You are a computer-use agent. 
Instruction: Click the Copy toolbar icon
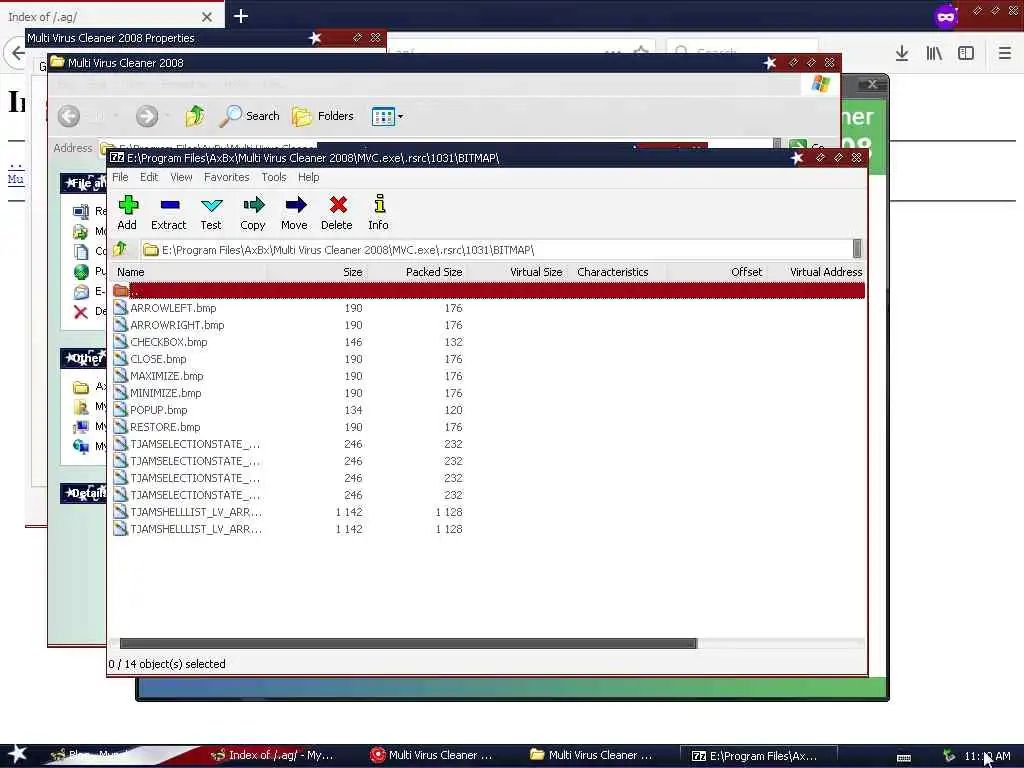(x=253, y=213)
